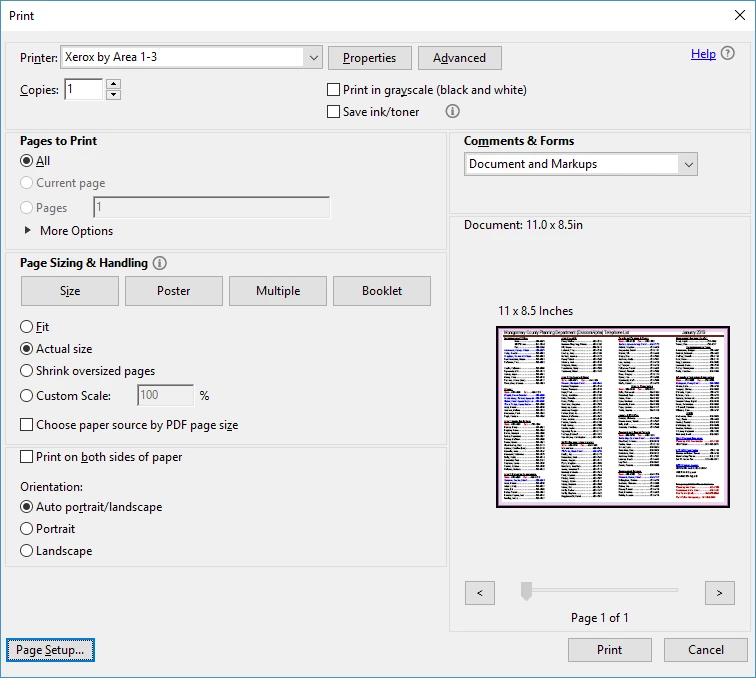Enable Print in grayscale checkbox
The width and height of the screenshot is (756, 678).
pyautogui.click(x=333, y=90)
